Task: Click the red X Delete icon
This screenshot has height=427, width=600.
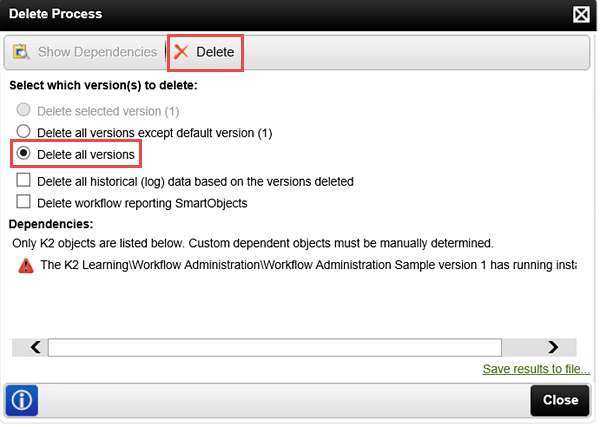Action: click(x=181, y=52)
